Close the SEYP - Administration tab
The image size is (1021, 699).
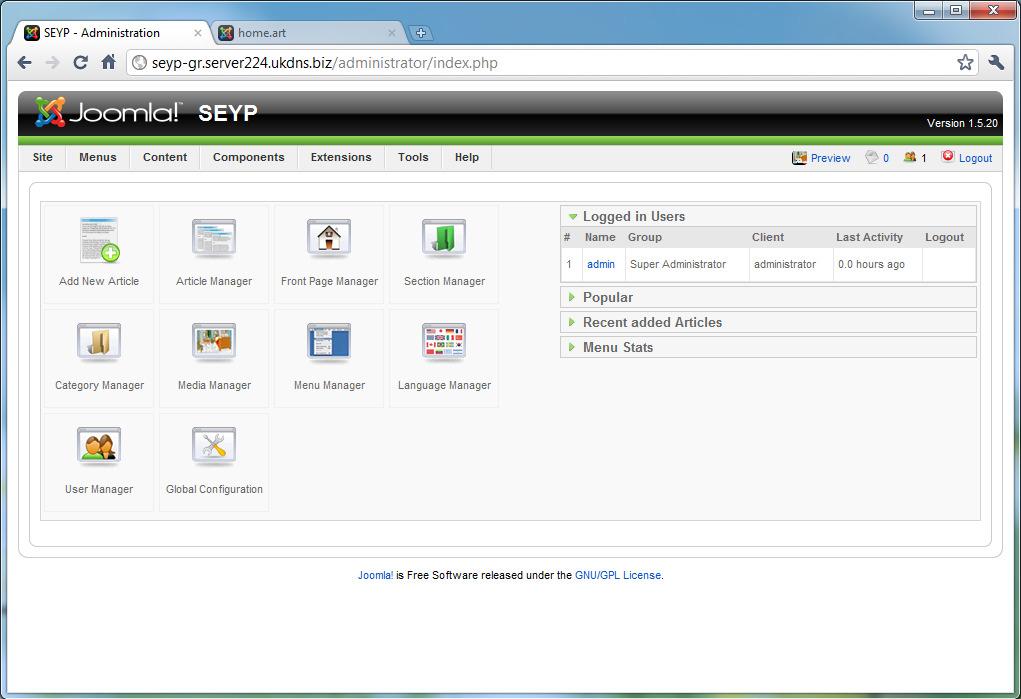[x=197, y=33]
